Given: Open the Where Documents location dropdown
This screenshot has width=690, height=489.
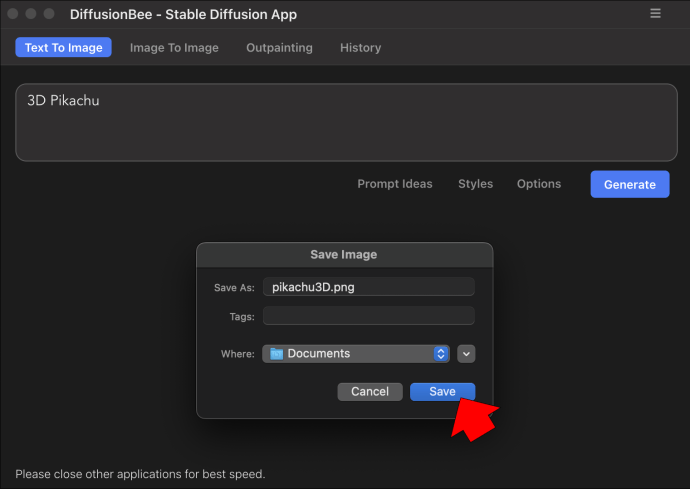Looking at the screenshot, I should 356,354.
